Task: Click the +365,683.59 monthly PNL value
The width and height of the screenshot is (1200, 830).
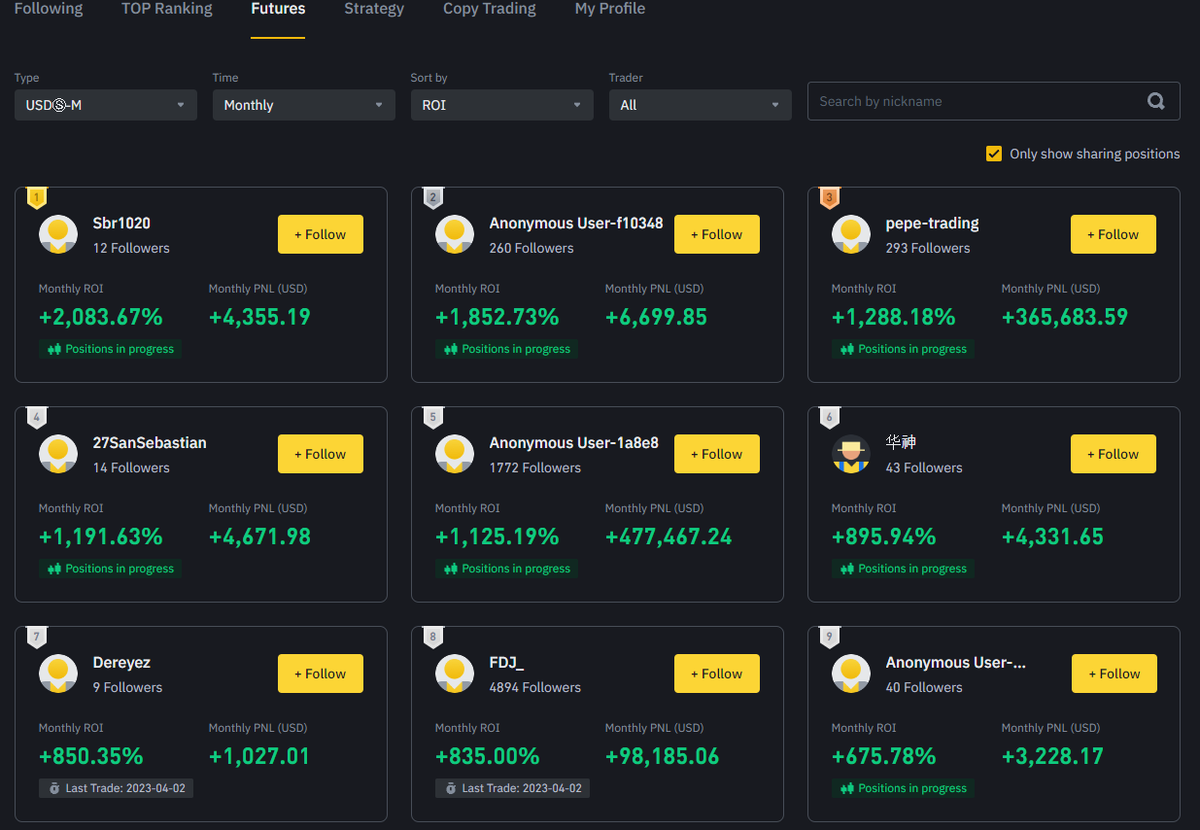Action: [x=1065, y=317]
